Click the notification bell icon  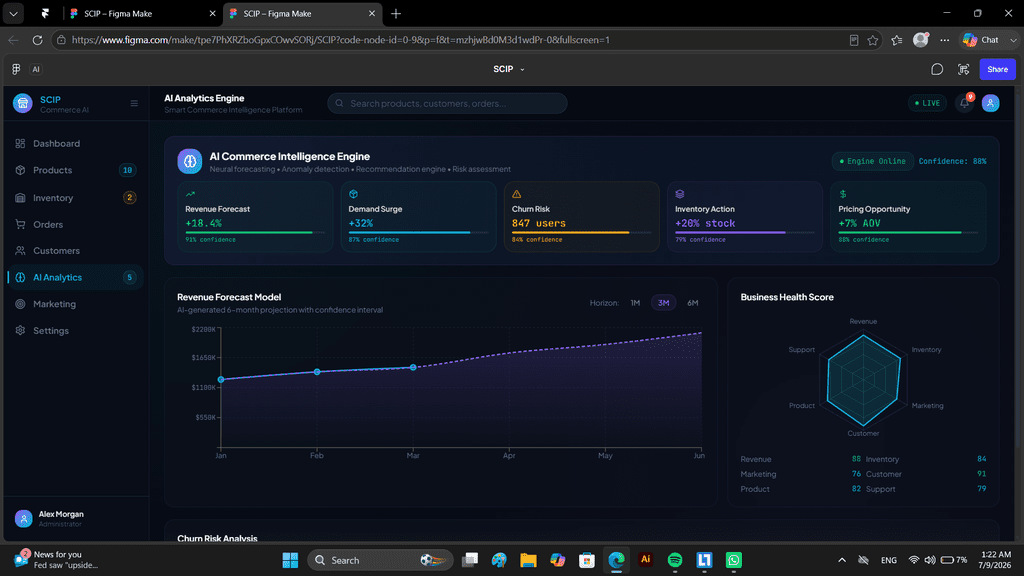[965, 103]
